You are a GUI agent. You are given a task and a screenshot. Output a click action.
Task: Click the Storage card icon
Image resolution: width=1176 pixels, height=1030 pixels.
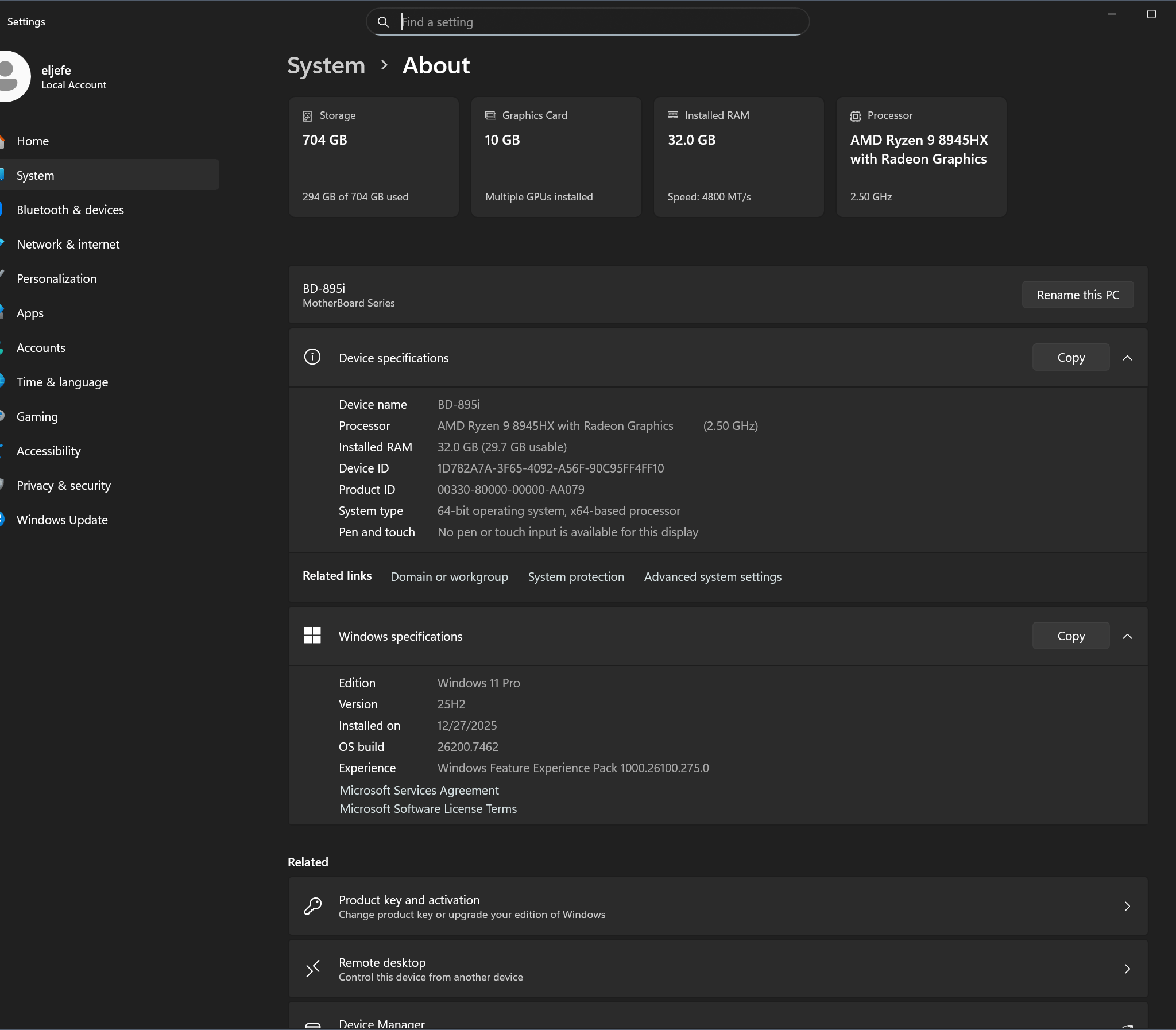[x=308, y=116]
